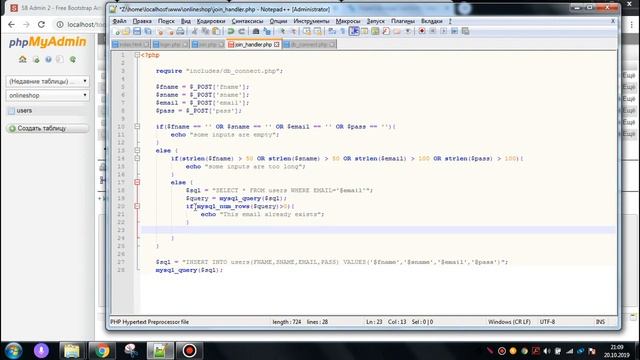Click the Создать таблицу button
This screenshot has width=640, height=360.
coord(47,128)
